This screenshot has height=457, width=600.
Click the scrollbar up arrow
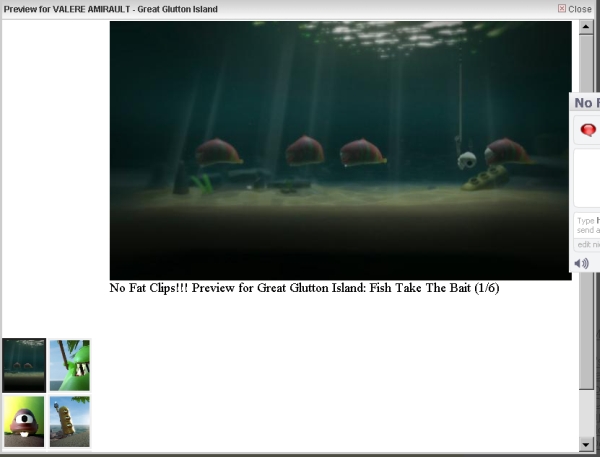[586, 27]
